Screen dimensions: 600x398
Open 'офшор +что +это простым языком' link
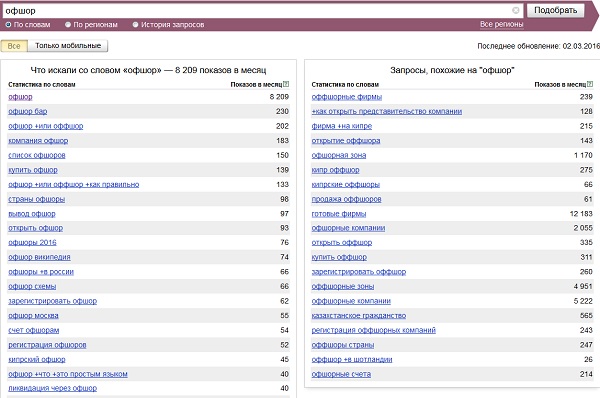pyautogui.click(x=68, y=374)
